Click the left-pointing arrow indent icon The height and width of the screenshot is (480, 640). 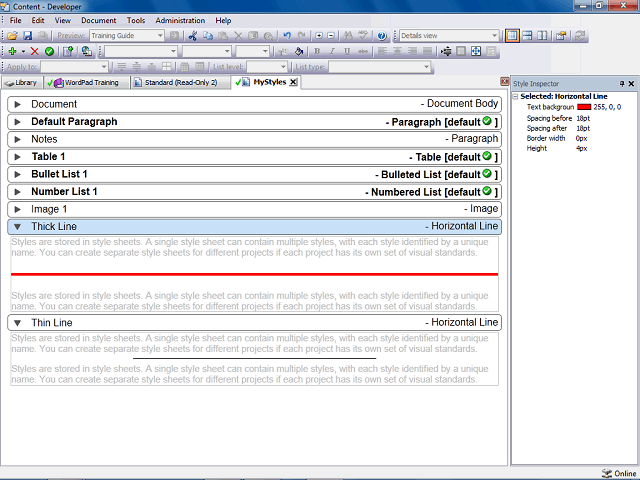tap(446, 51)
